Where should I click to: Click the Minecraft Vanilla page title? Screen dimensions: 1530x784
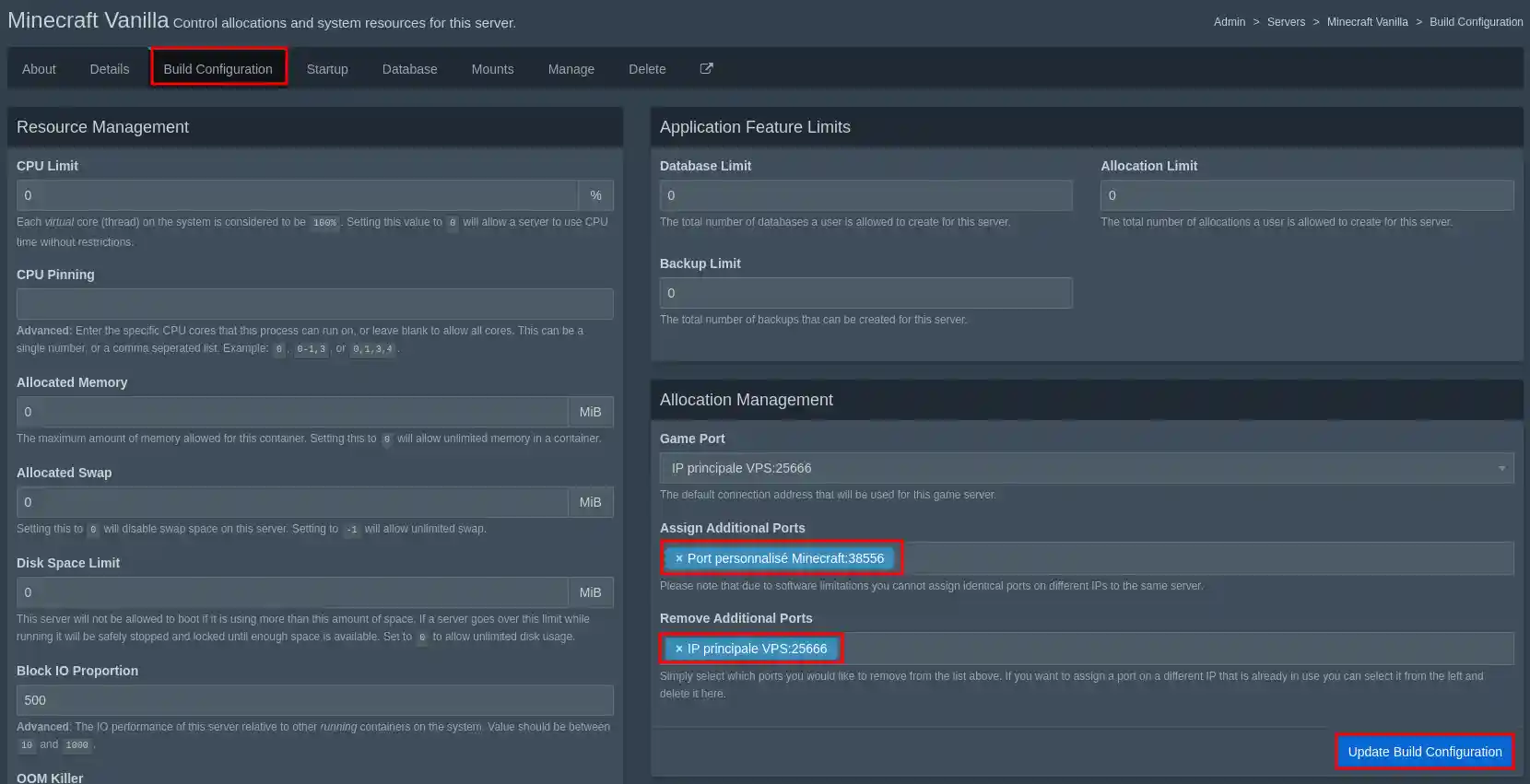tap(88, 20)
